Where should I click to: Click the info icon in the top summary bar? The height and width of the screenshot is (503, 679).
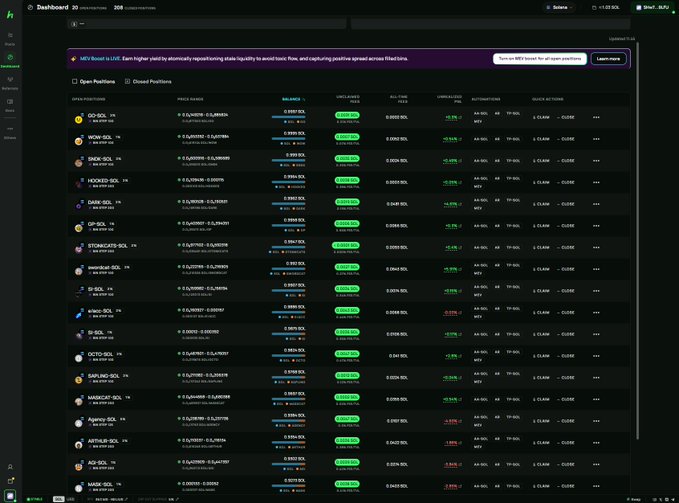click(74, 24)
